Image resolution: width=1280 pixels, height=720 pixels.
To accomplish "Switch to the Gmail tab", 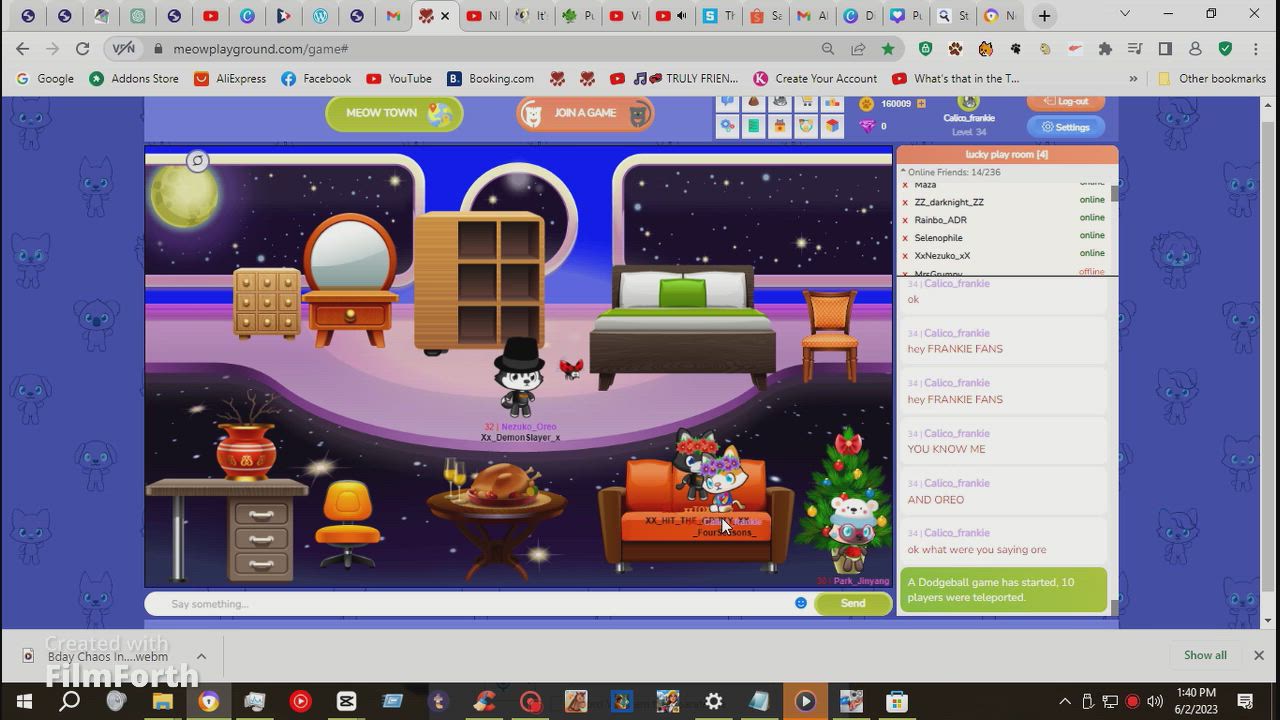I will point(393,16).
